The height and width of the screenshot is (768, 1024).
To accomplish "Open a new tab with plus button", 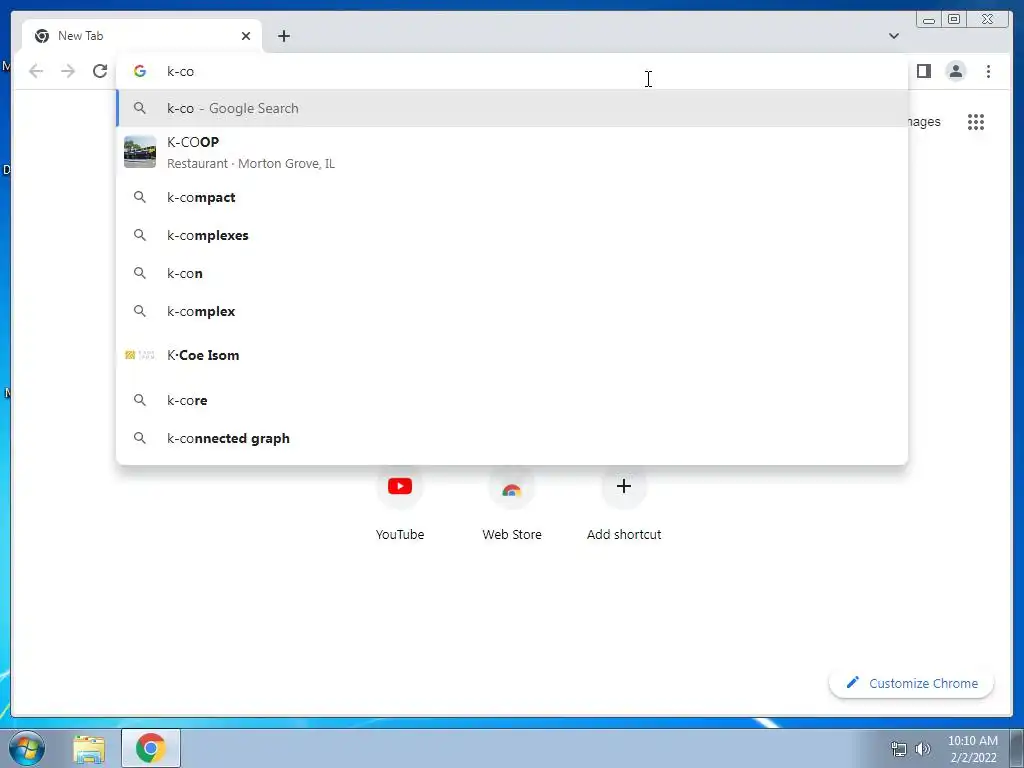I will pos(283,36).
